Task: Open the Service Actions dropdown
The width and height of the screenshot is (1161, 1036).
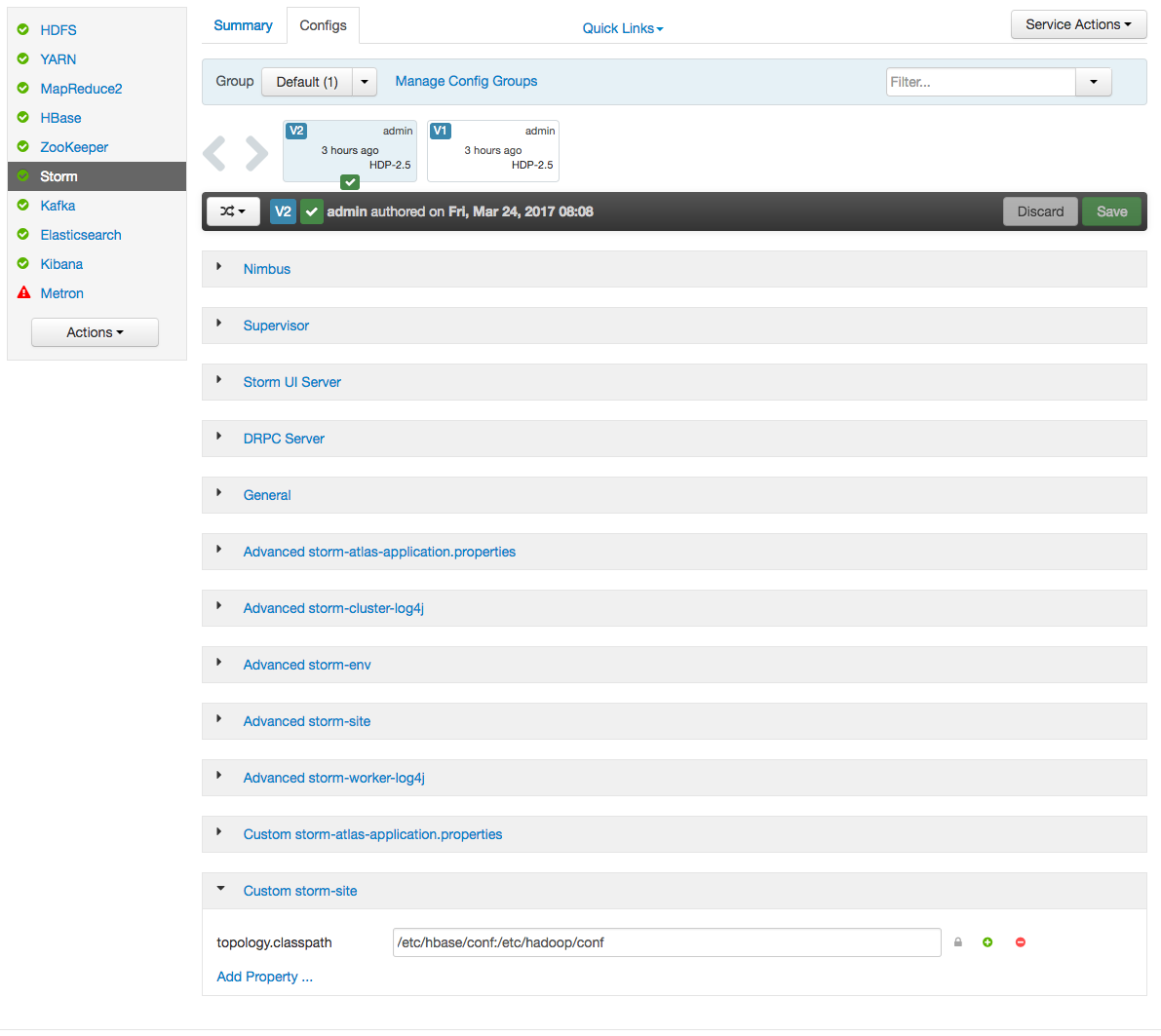Action: (1078, 24)
